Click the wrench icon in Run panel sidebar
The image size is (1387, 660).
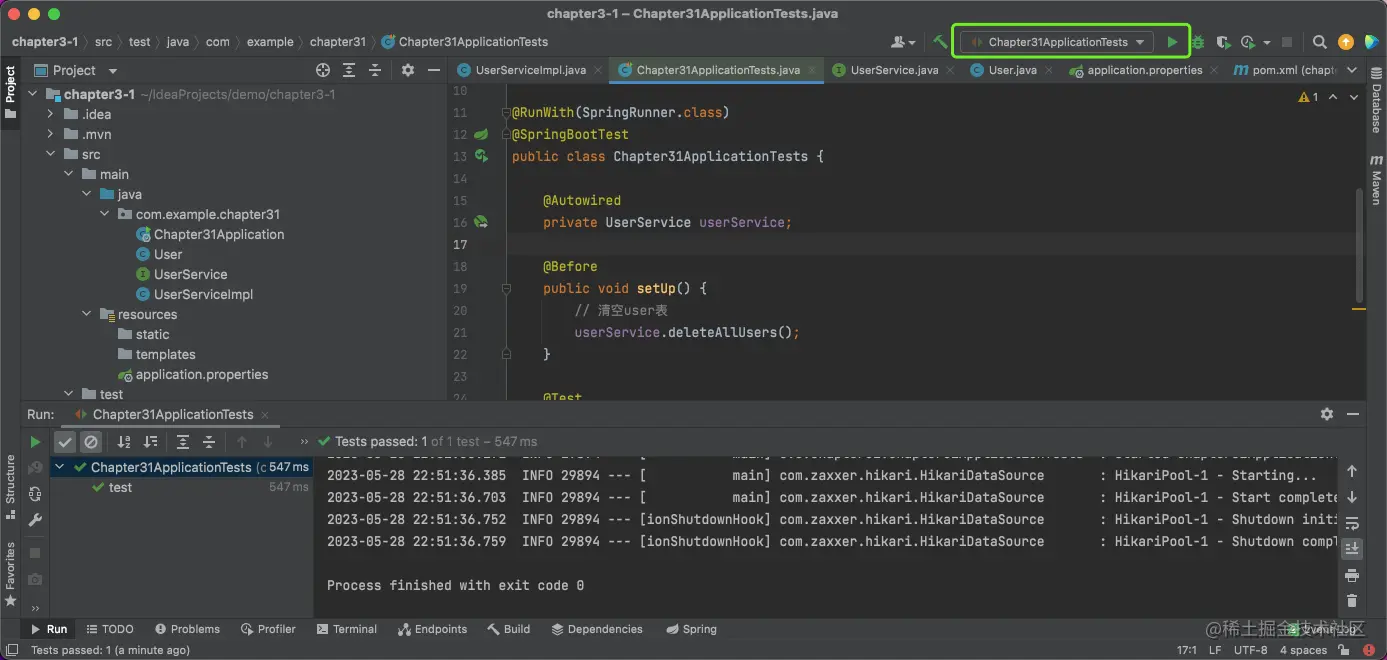(35, 520)
